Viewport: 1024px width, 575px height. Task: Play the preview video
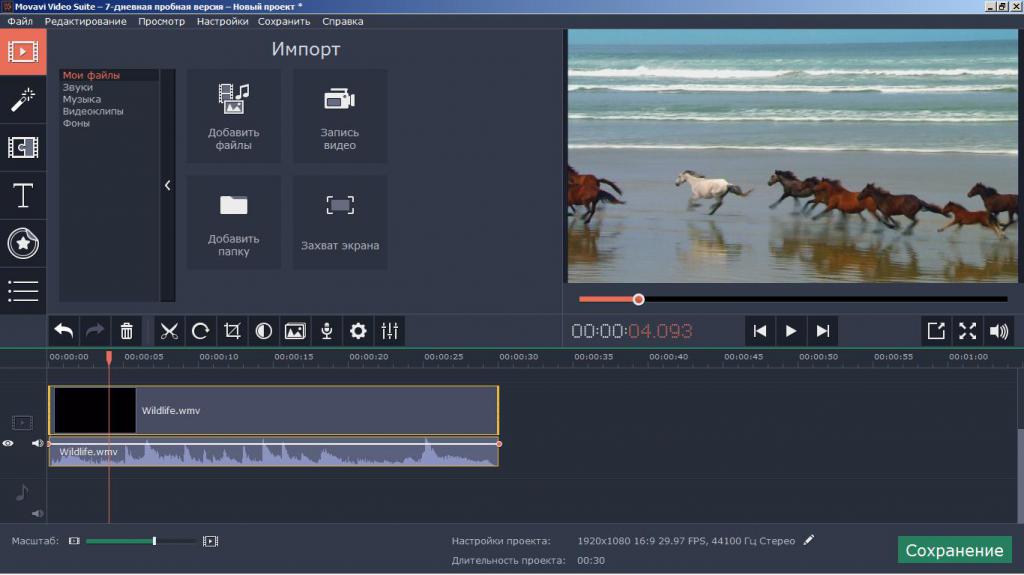point(791,331)
